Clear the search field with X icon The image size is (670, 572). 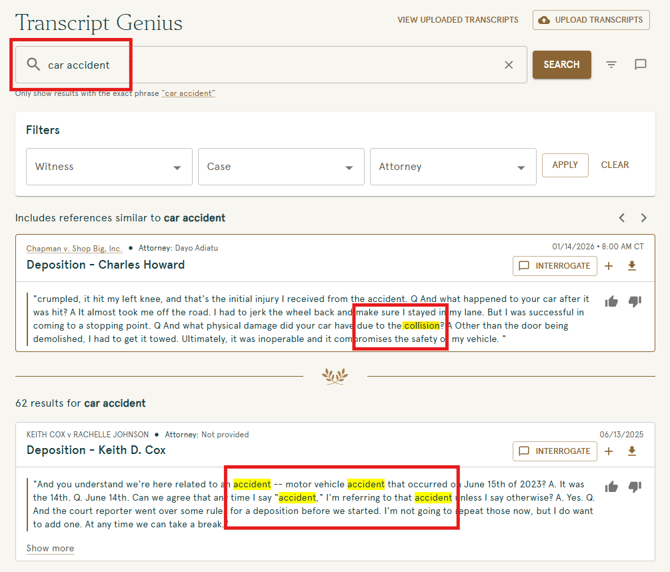pyautogui.click(x=508, y=65)
